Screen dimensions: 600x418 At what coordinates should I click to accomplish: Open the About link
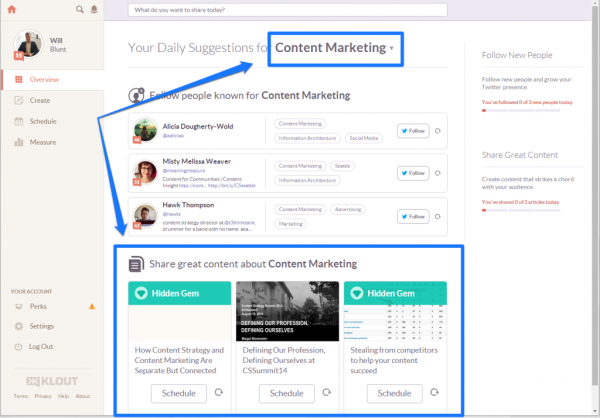coord(83,396)
